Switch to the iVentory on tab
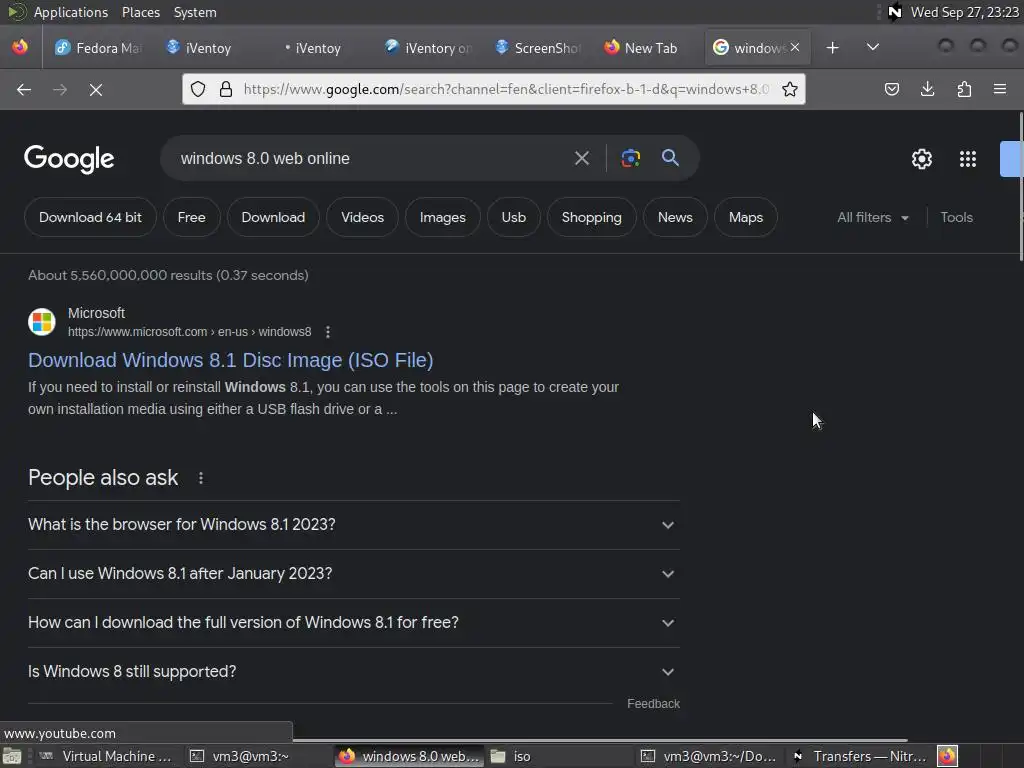The width and height of the screenshot is (1024, 768). (428, 48)
